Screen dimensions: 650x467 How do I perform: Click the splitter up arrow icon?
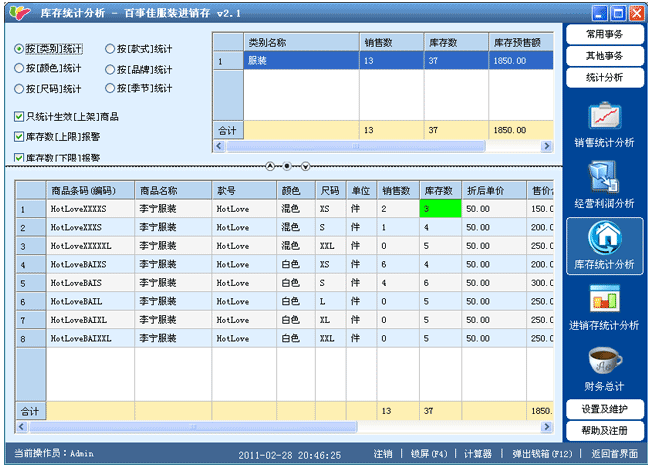270,166
